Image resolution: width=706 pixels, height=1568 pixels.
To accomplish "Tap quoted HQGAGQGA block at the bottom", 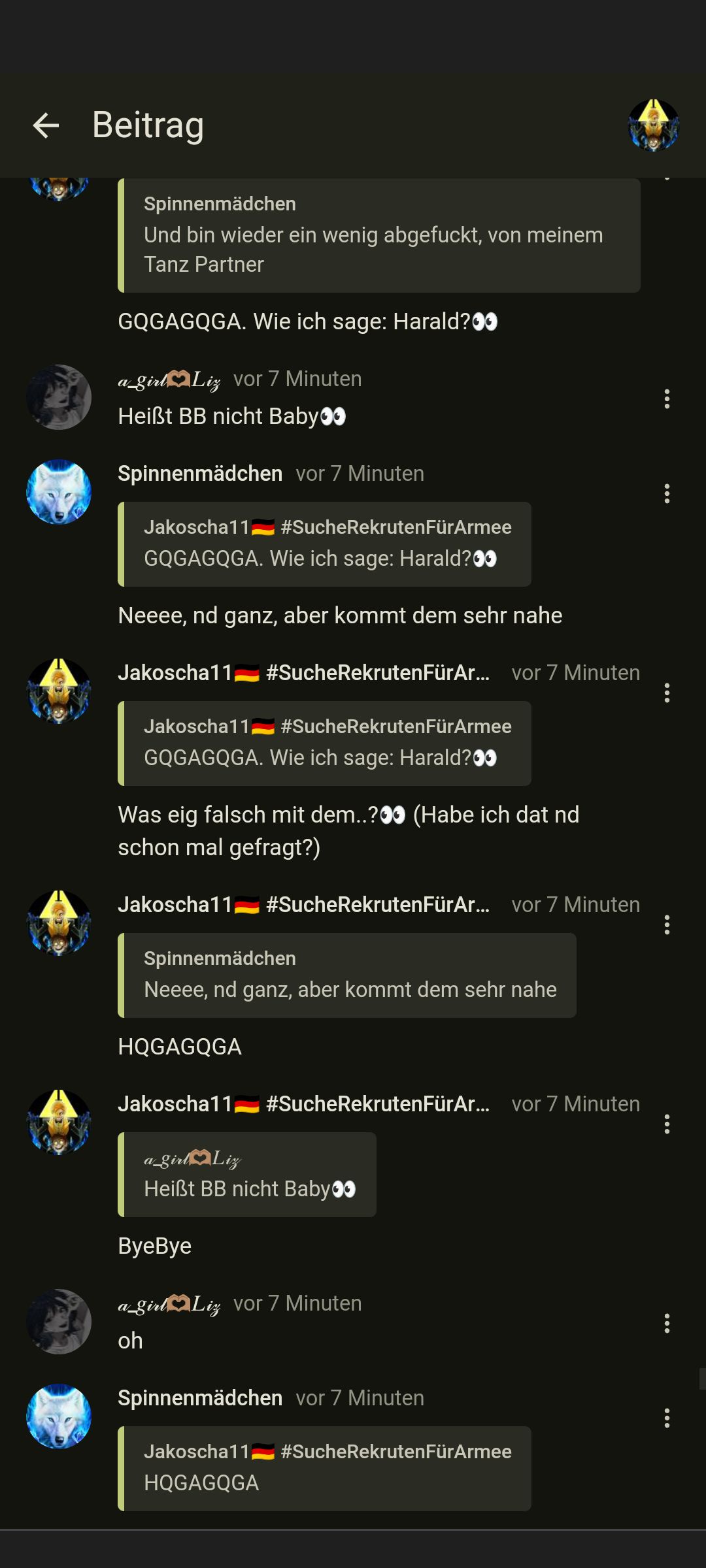I will [324, 1469].
